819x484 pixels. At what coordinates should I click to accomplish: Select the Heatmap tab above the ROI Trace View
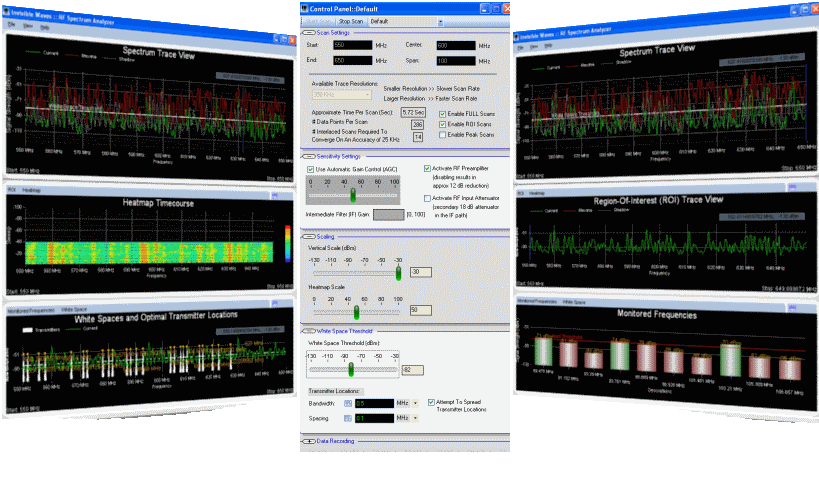(x=536, y=193)
